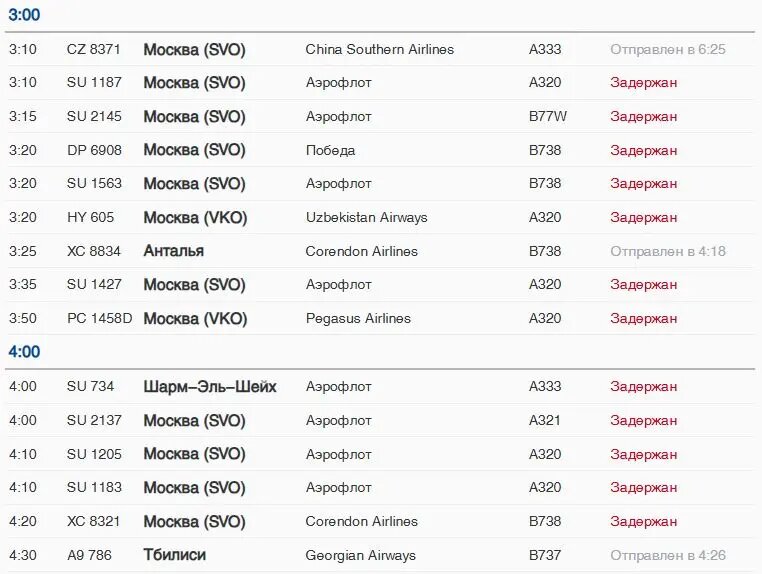Select Corendon Airlines flight XC 8321
This screenshot has height=574, width=762.
point(94,521)
